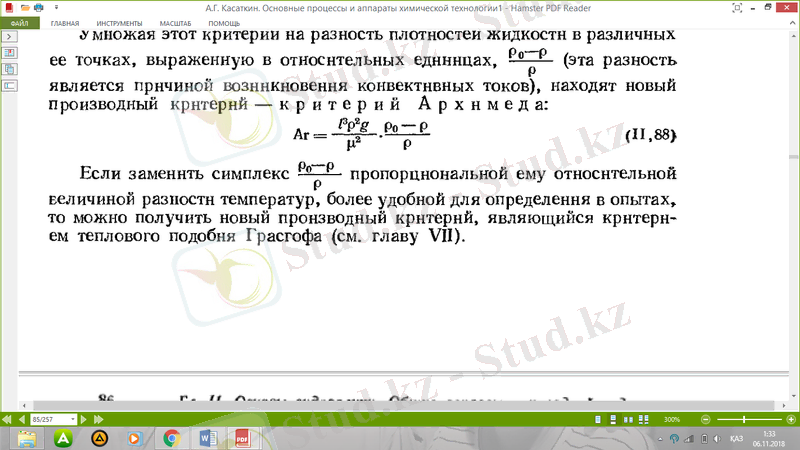Switch to continuous single page view
This screenshot has height=450, width=800.
tap(613, 419)
